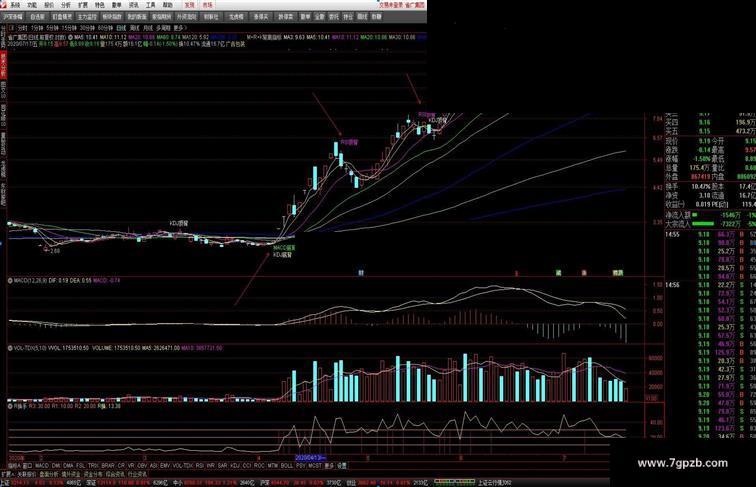
Task: Select the 60分钟 period tab
Action: tap(106, 28)
